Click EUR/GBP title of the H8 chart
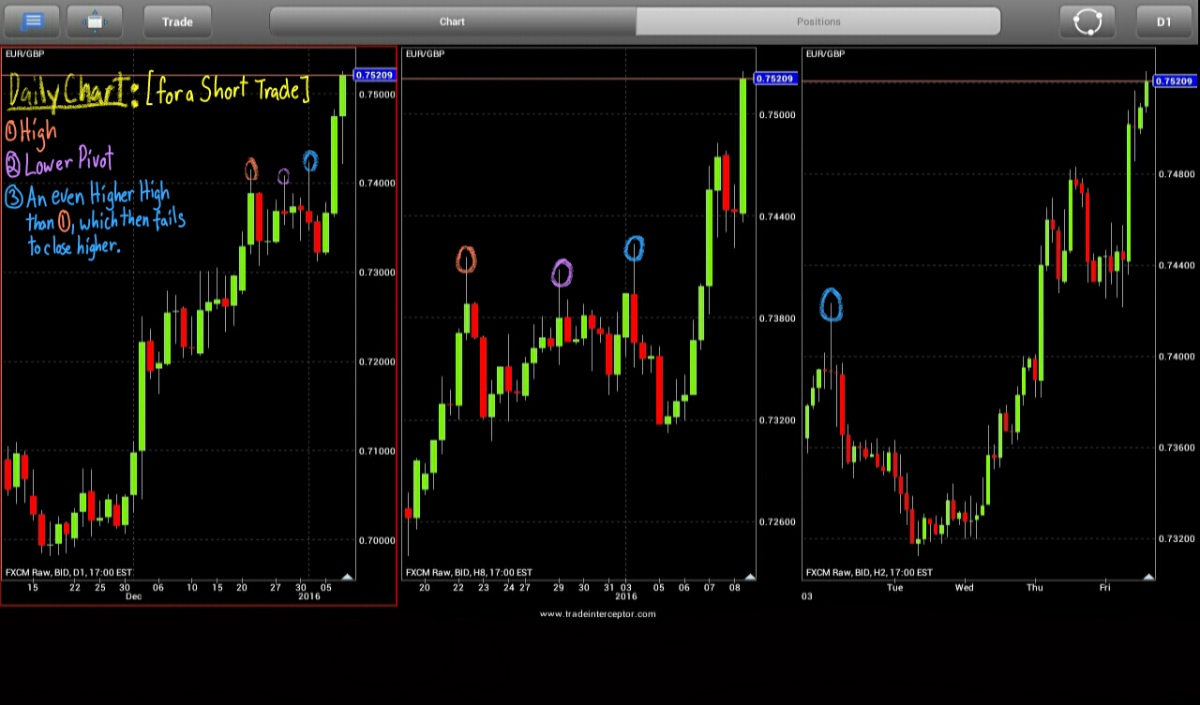The height and width of the screenshot is (705, 1200). (425, 53)
